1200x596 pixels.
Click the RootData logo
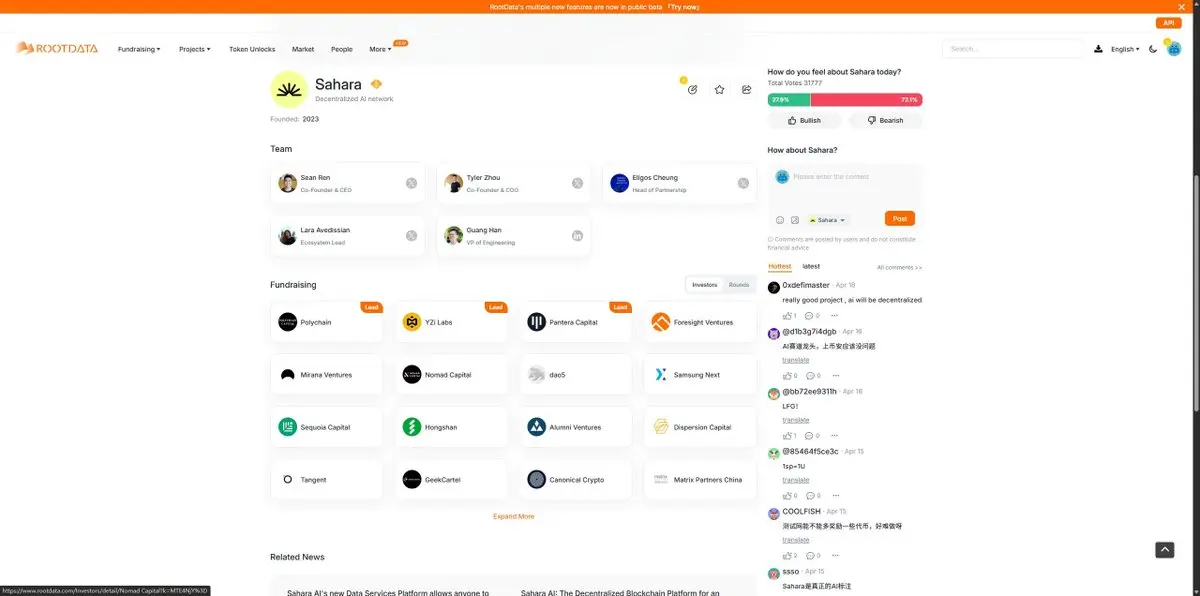click(57, 48)
